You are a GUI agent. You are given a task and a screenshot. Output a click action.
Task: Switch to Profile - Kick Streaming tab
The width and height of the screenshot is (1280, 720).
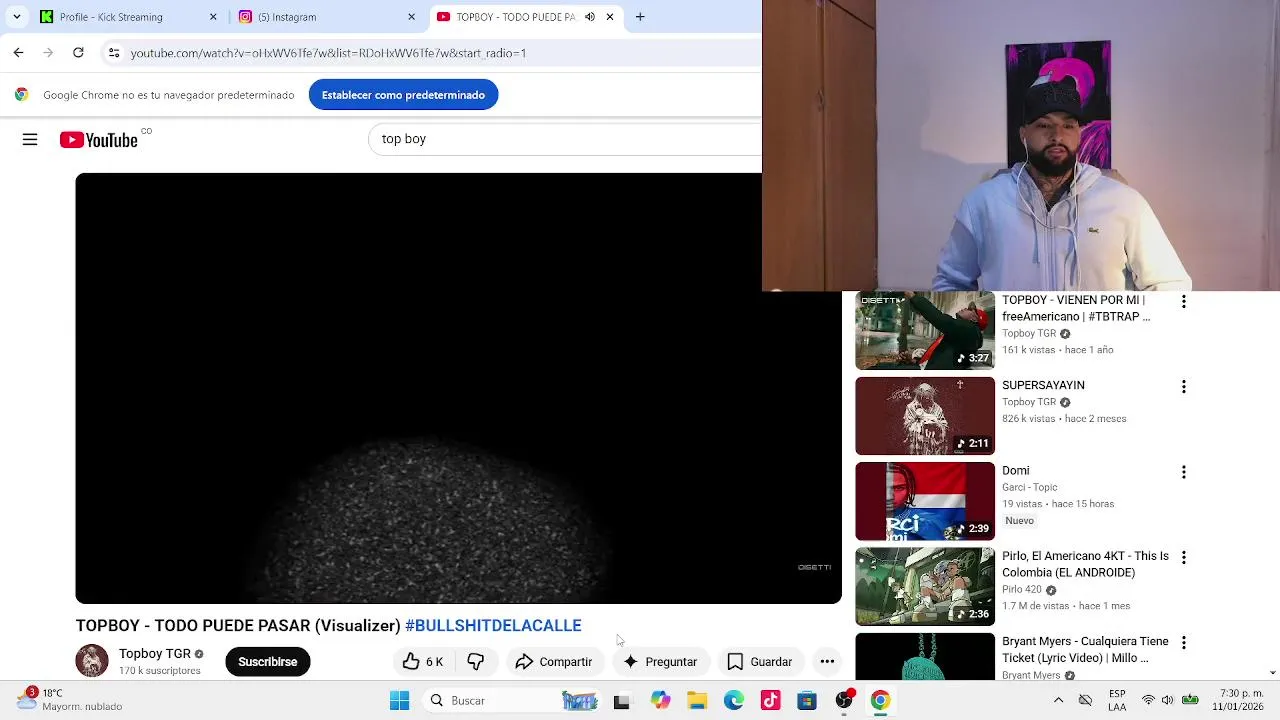click(x=126, y=17)
